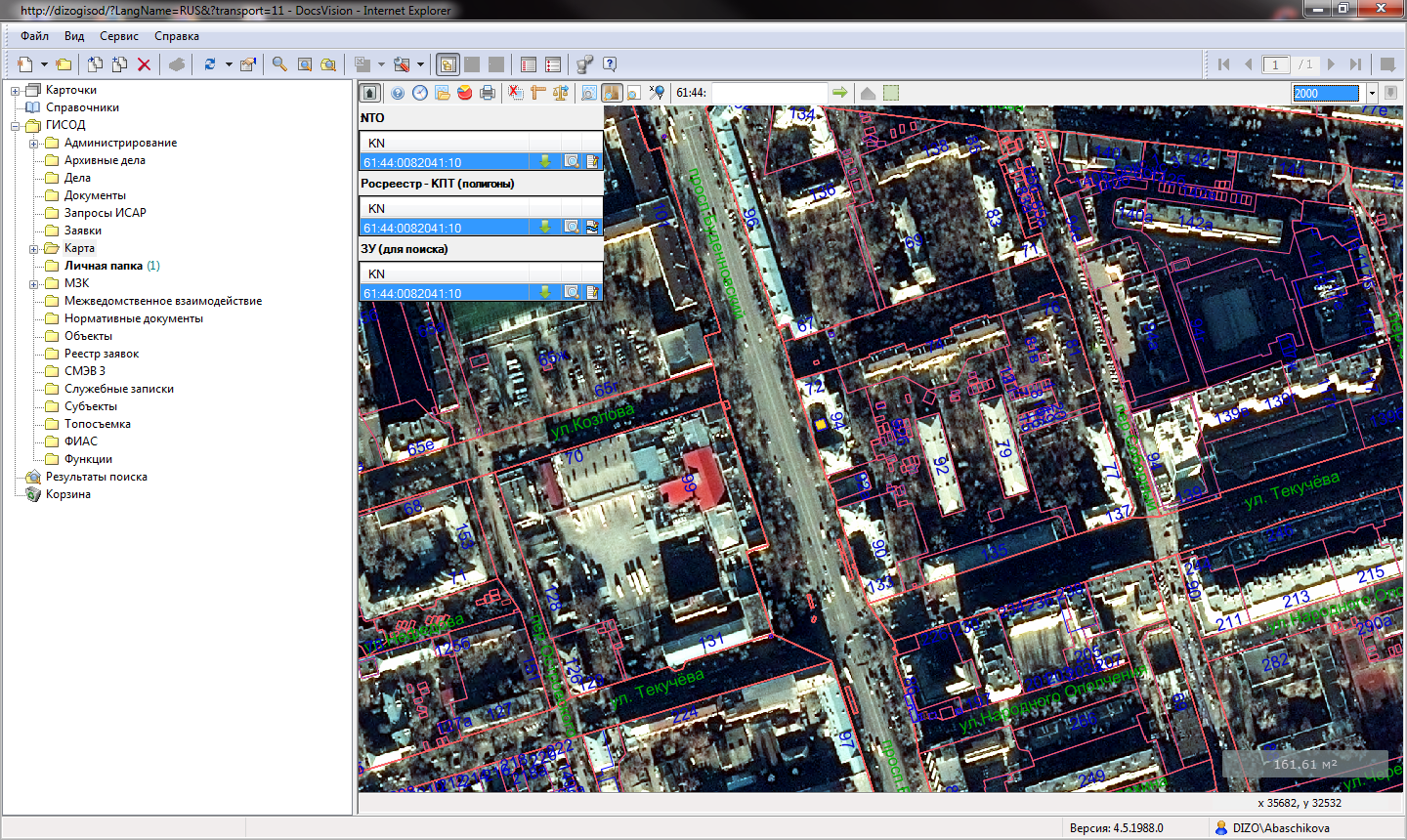Open the Справка menu
Image resolution: width=1407 pixels, height=840 pixels.
tap(177, 36)
